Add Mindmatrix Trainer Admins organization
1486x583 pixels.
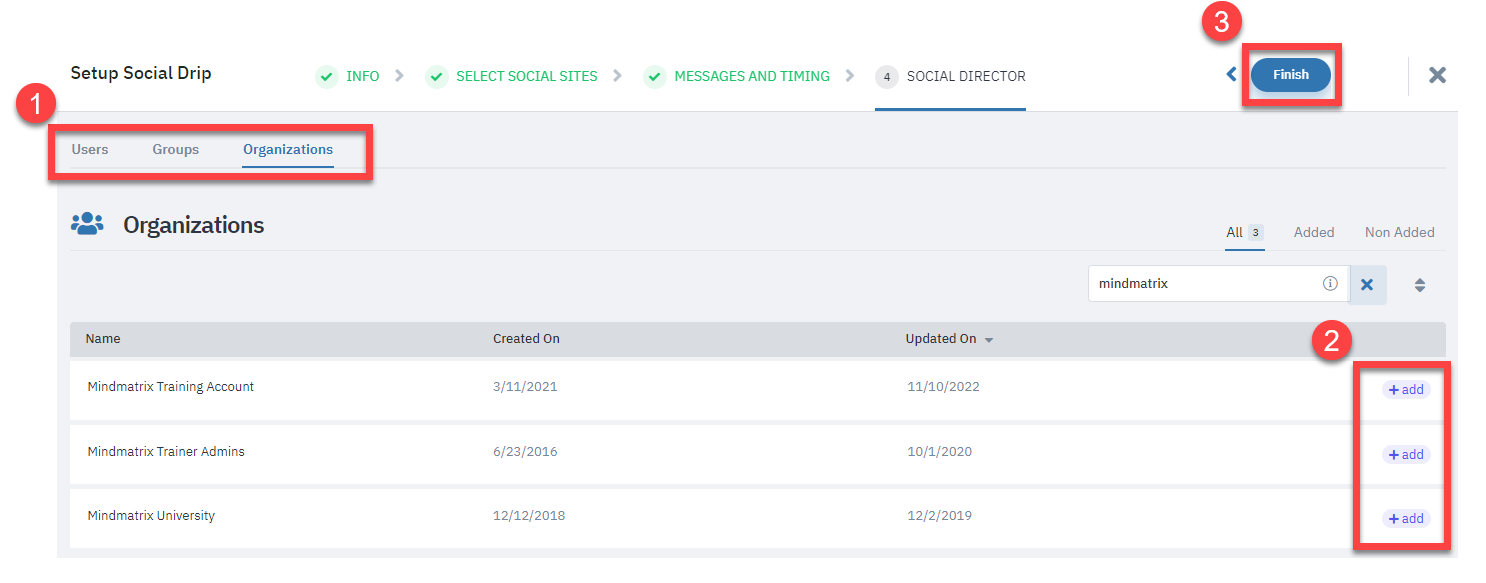click(x=1406, y=455)
